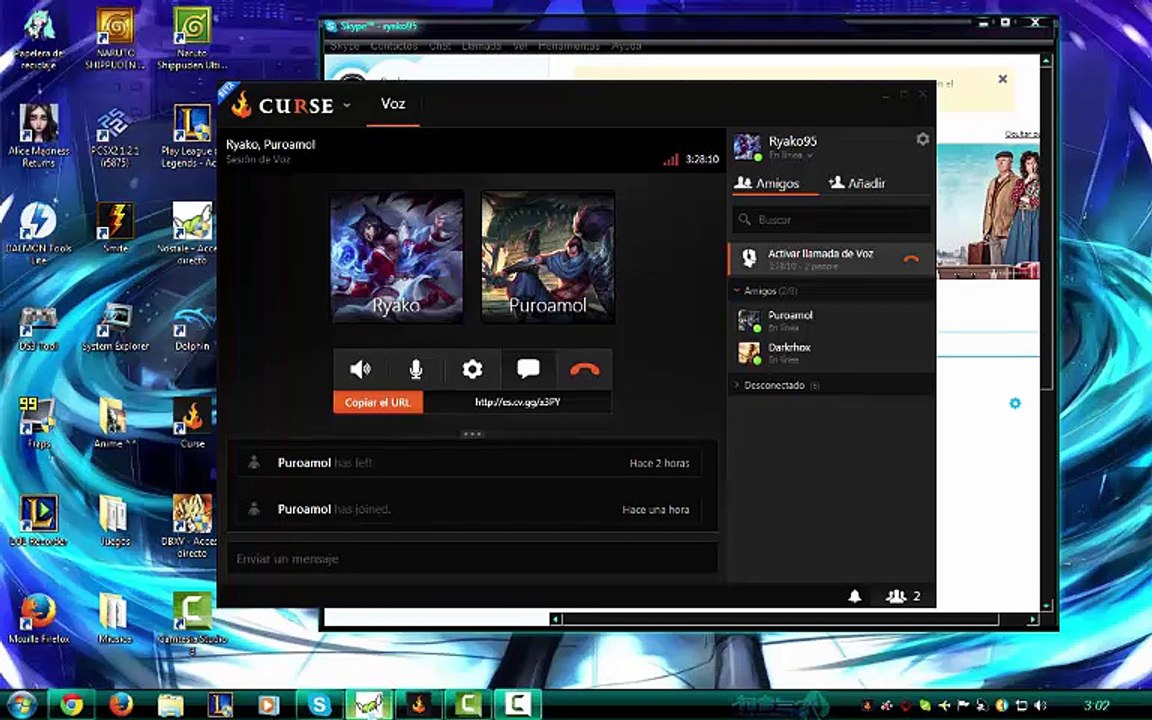The image size is (1152, 720).
Task: Open voice settings gear under the avatars
Action: click(x=472, y=369)
